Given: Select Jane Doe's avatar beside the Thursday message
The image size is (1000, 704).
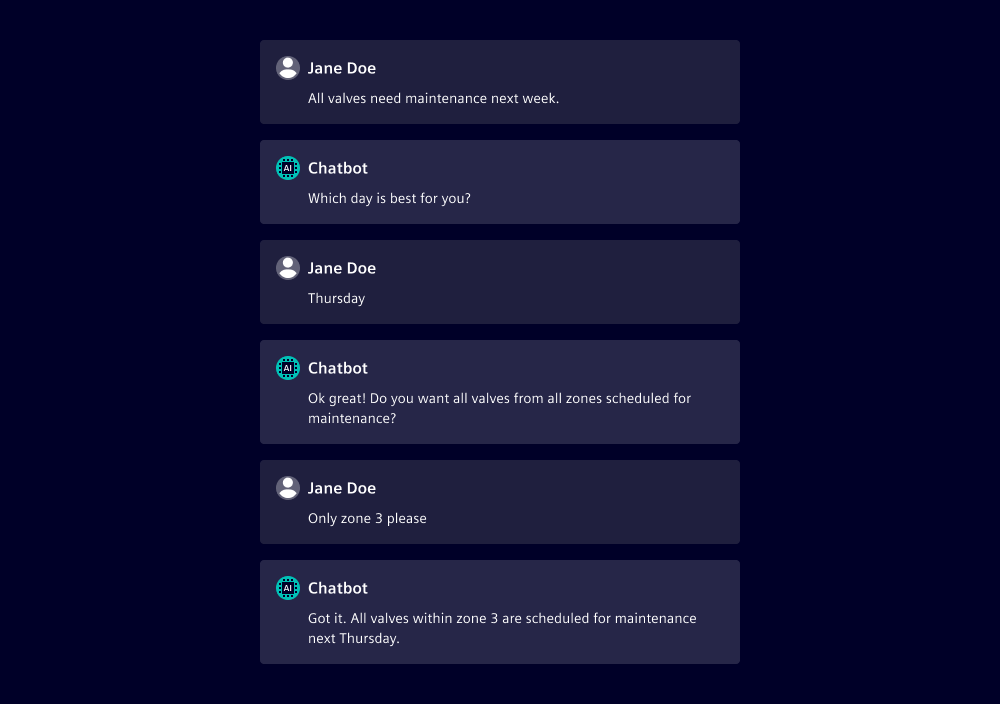Looking at the screenshot, I should 288,268.
